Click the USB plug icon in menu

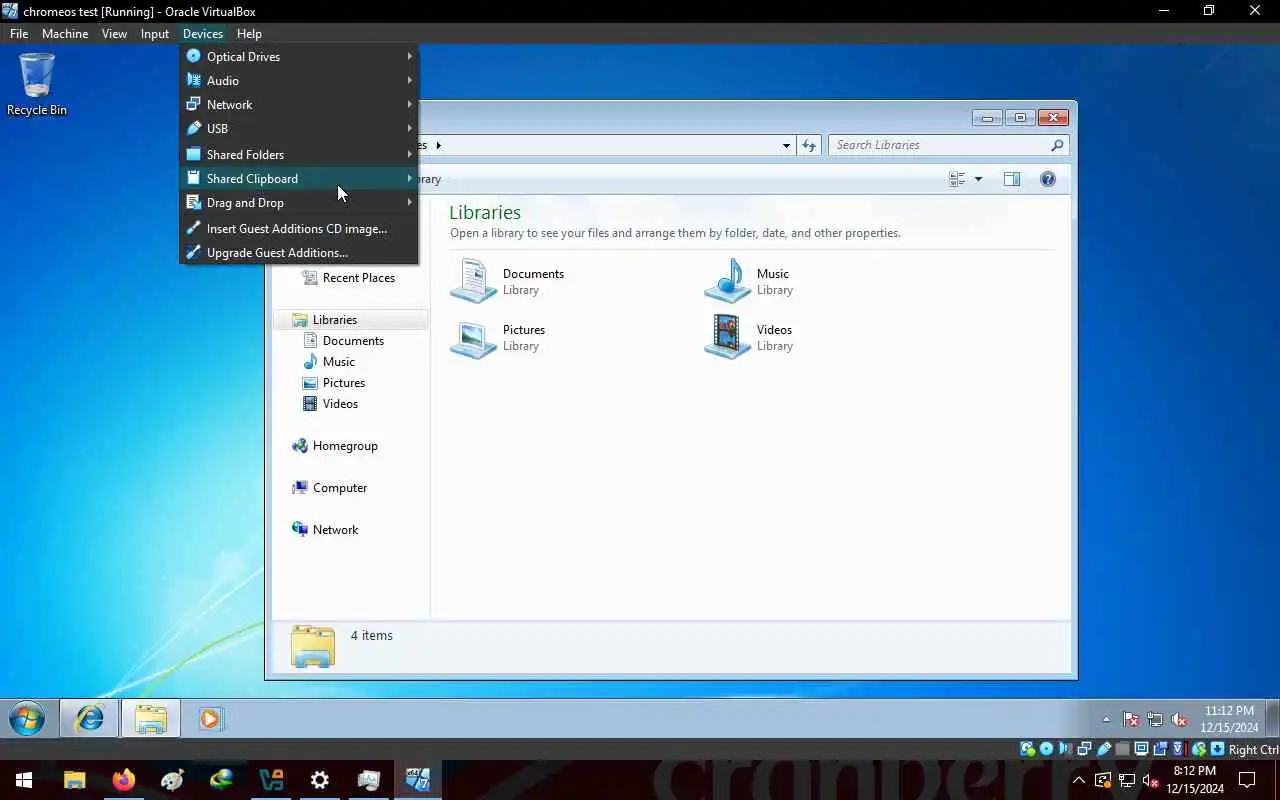(194, 128)
